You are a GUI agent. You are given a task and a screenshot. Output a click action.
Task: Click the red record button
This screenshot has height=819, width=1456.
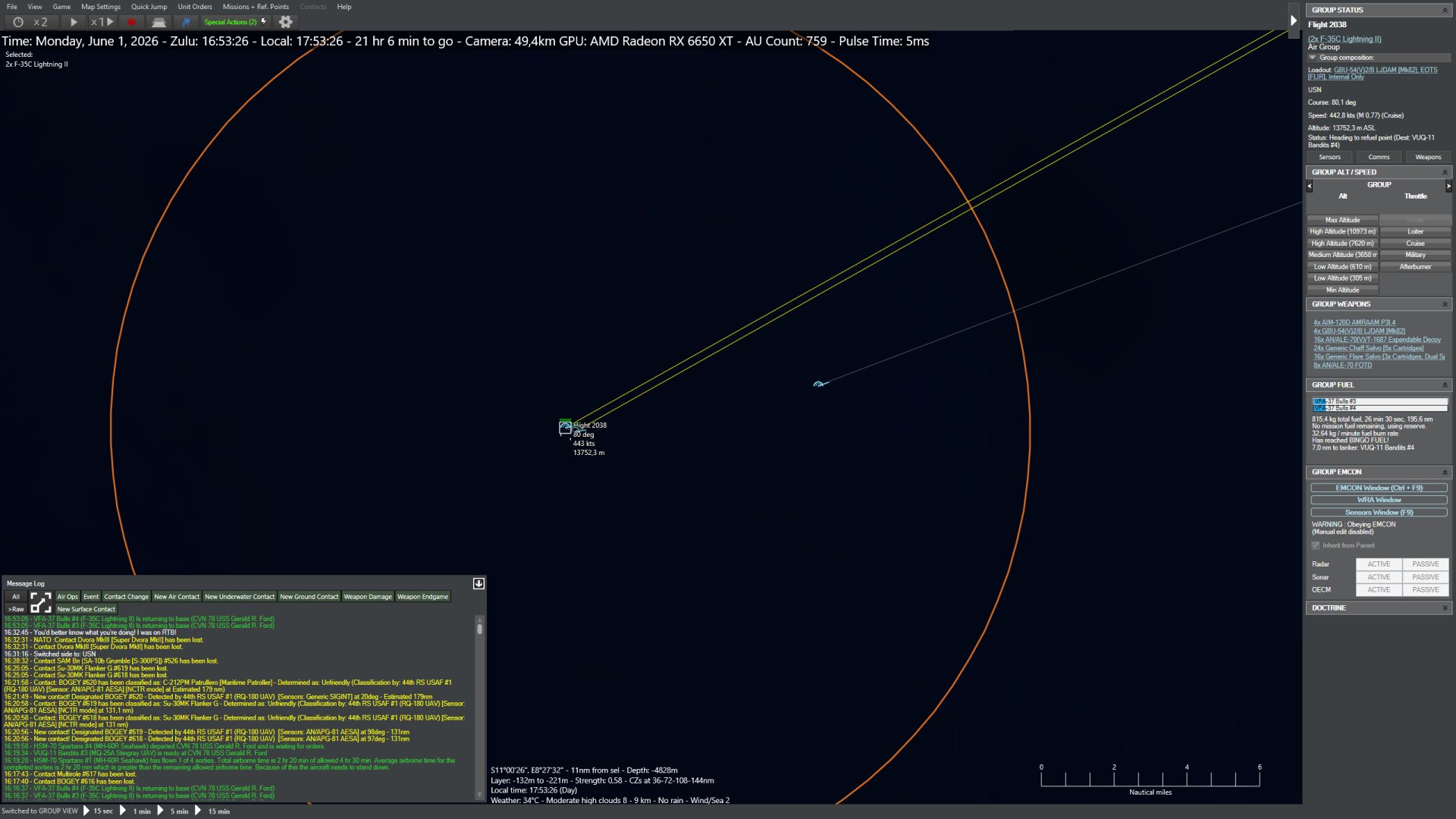tap(131, 22)
